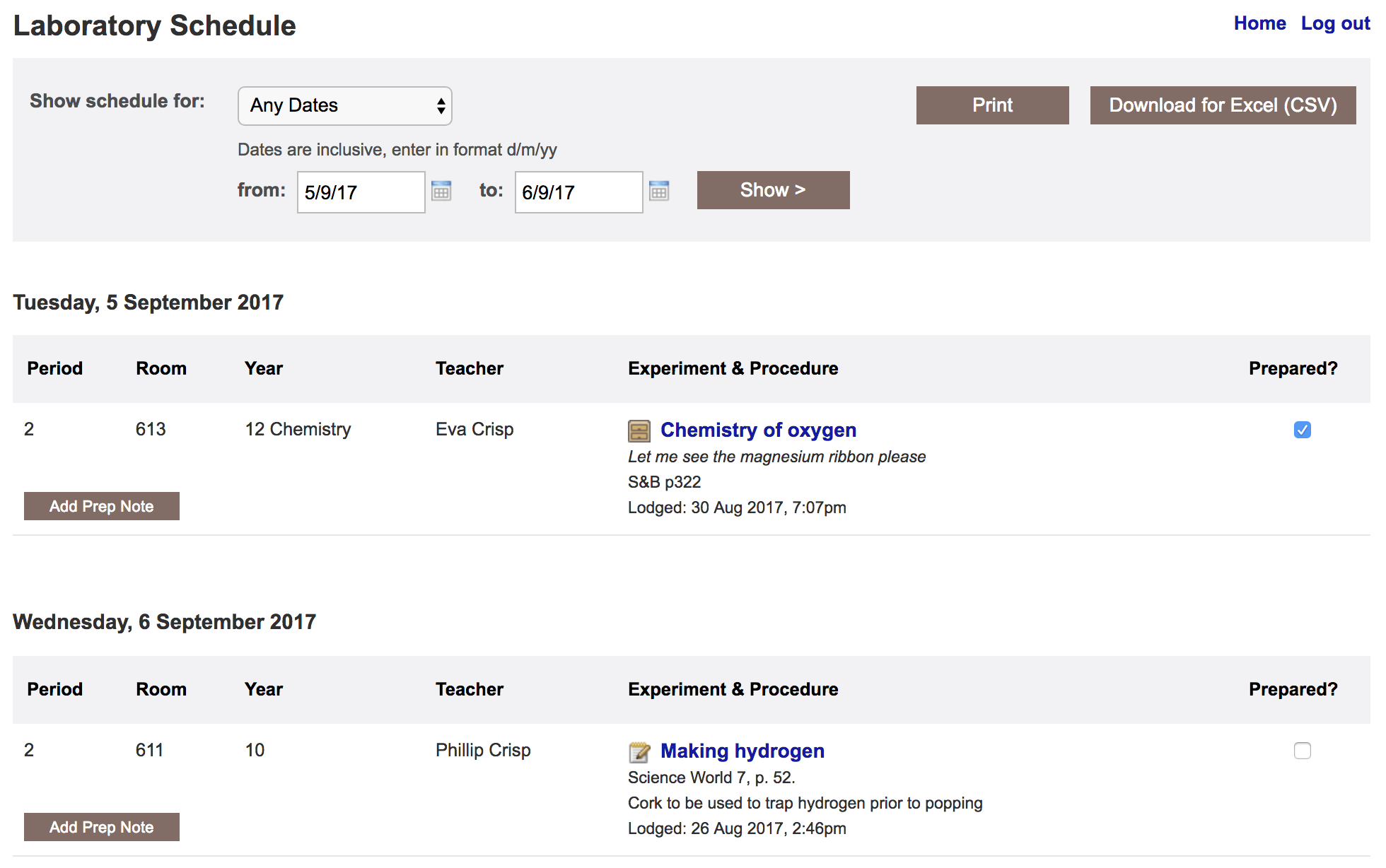The height and width of the screenshot is (868, 1386).
Task: Navigate to Home
Action: point(1259,23)
